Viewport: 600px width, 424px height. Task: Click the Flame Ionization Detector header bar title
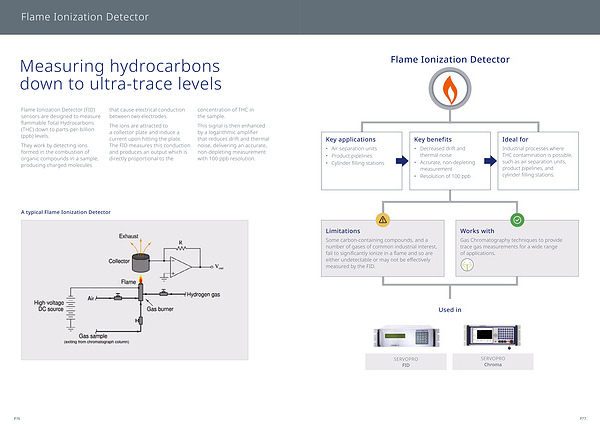click(x=86, y=17)
